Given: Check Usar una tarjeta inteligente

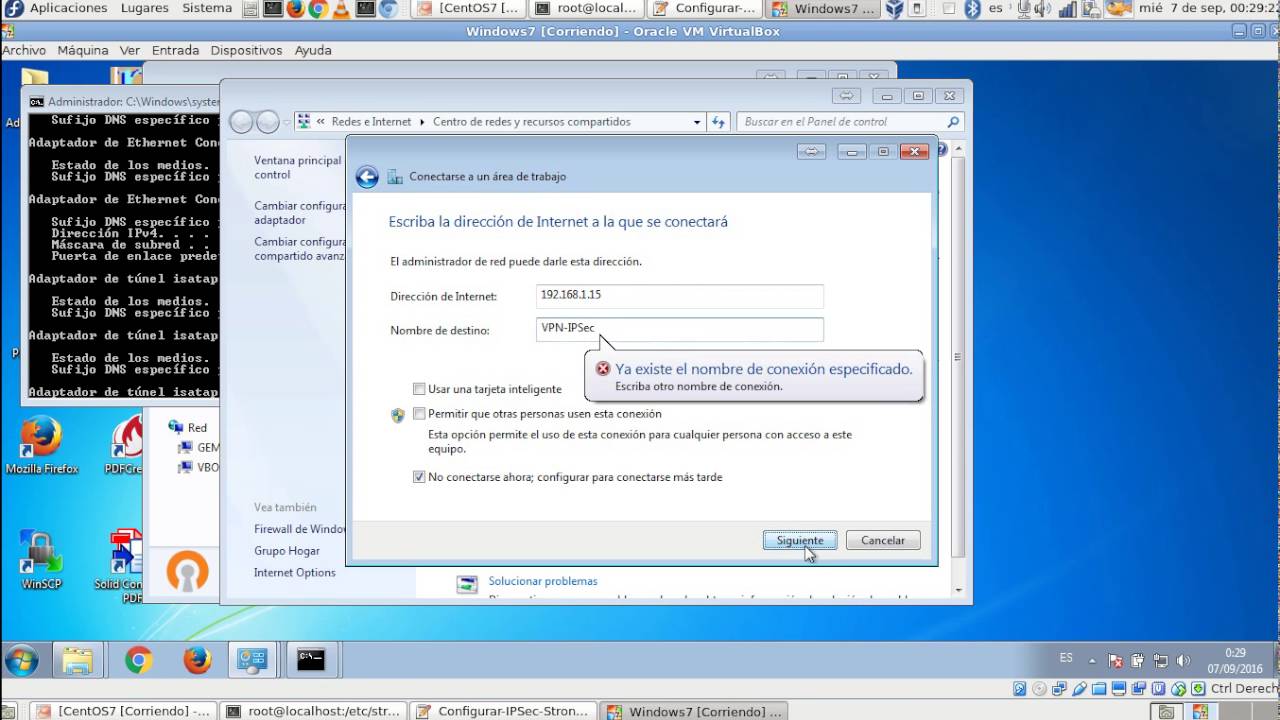Looking at the screenshot, I should click(x=419, y=389).
